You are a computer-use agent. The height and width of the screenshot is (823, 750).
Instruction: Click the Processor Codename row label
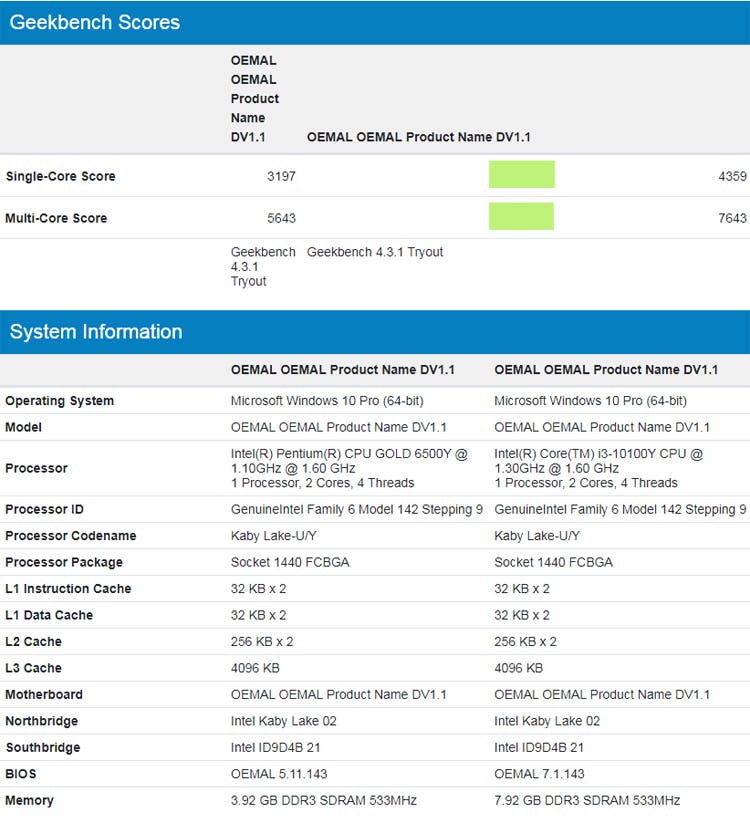pyautogui.click(x=71, y=536)
